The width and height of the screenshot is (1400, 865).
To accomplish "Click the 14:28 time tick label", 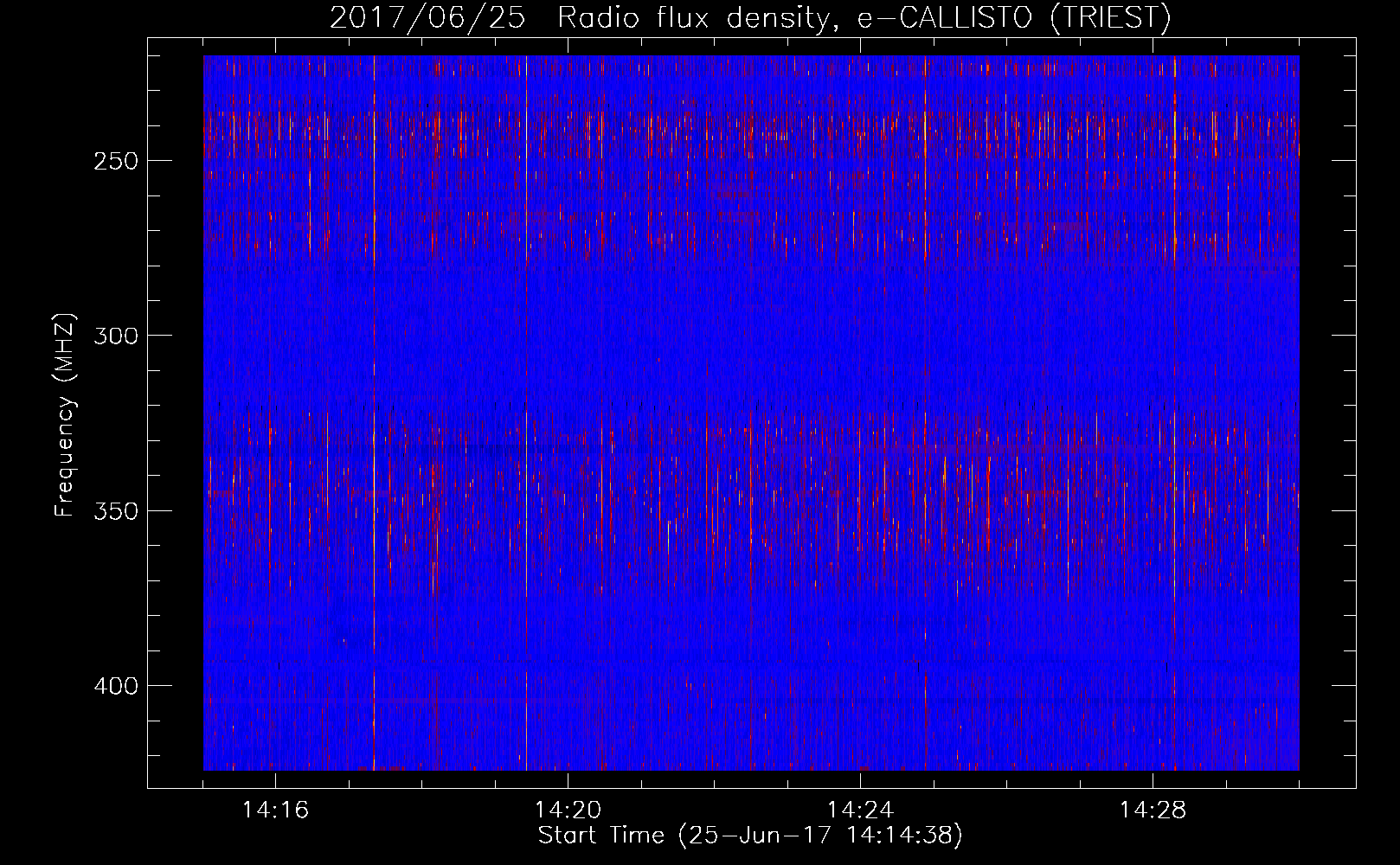I will coord(1153,811).
